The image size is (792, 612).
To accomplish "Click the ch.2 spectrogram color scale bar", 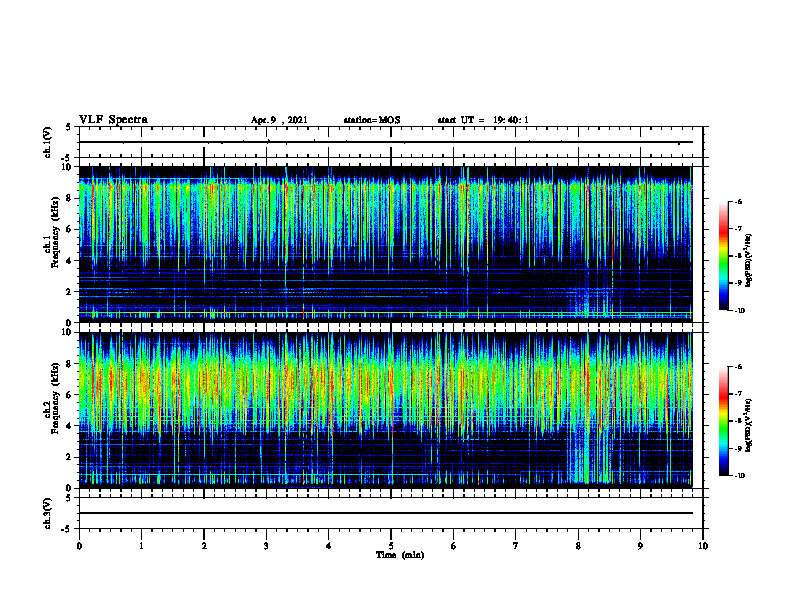I will [723, 421].
